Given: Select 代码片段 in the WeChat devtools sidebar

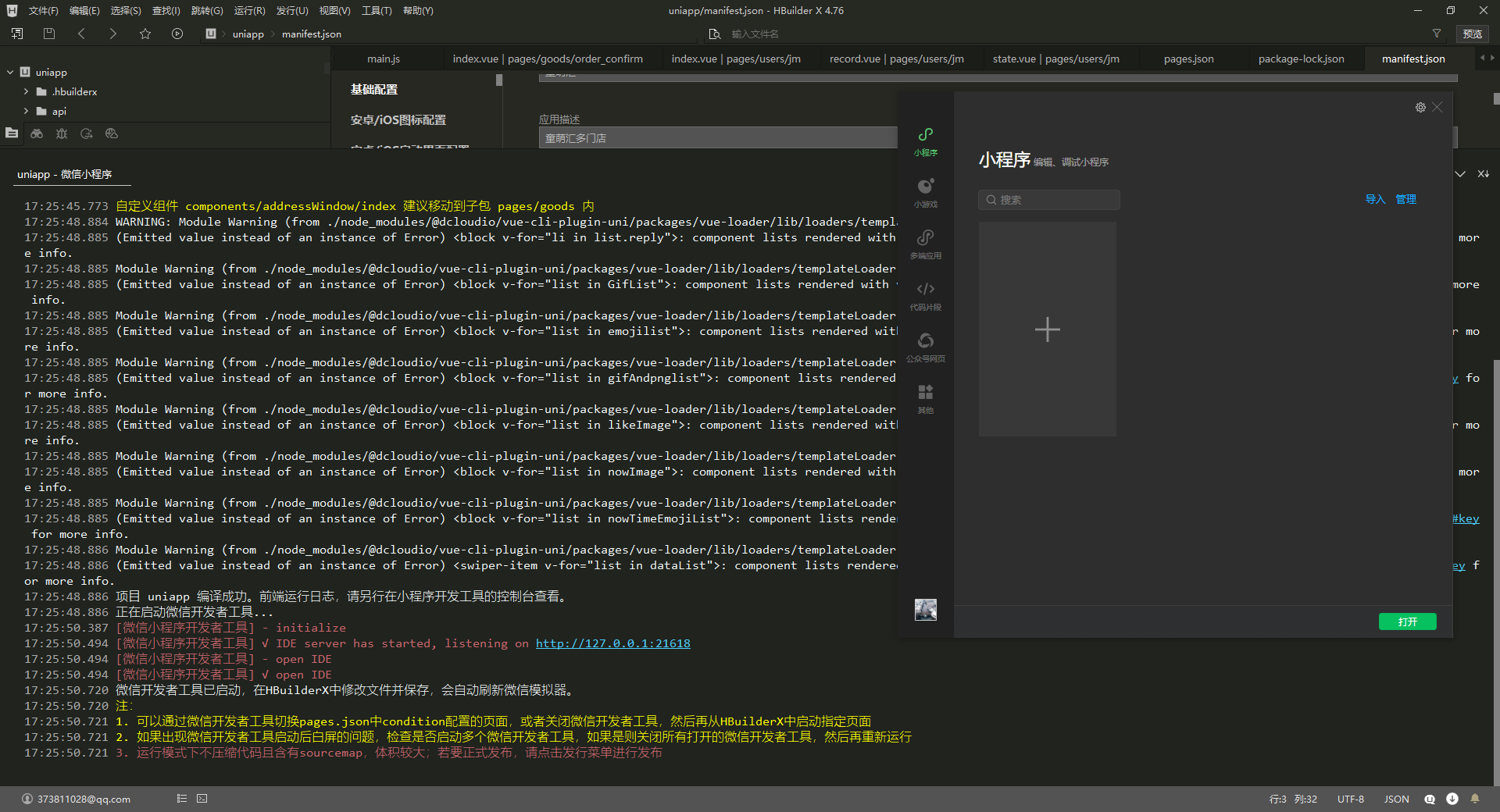Looking at the screenshot, I should [926, 296].
